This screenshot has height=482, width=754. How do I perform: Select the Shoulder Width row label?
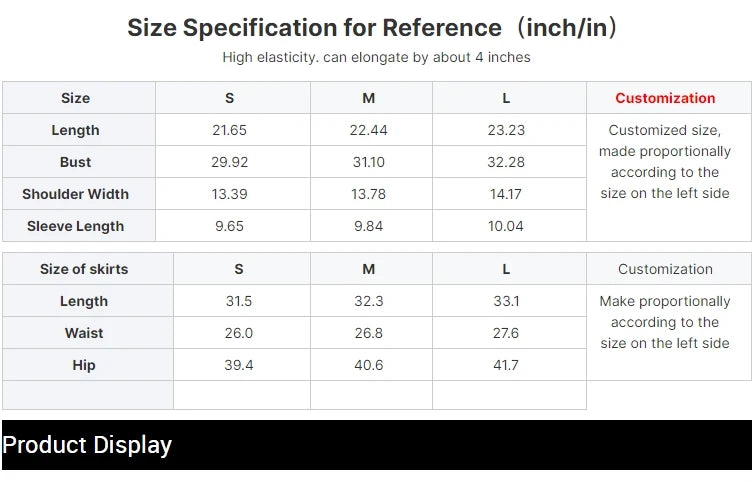pyautogui.click(x=75, y=194)
